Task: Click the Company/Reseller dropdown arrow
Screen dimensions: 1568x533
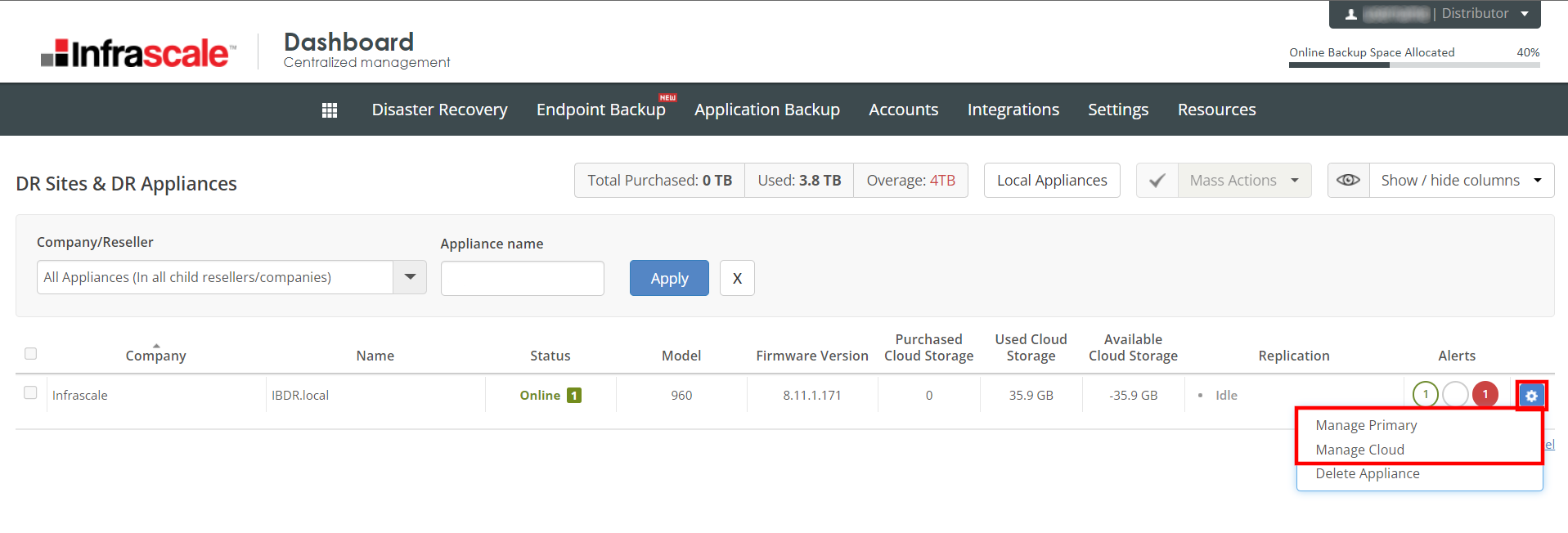Action: (x=410, y=277)
